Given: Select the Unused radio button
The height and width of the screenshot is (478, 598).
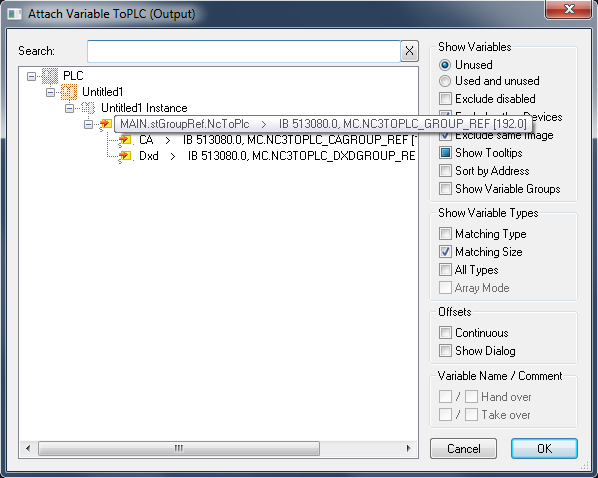Looking at the screenshot, I should 445,65.
